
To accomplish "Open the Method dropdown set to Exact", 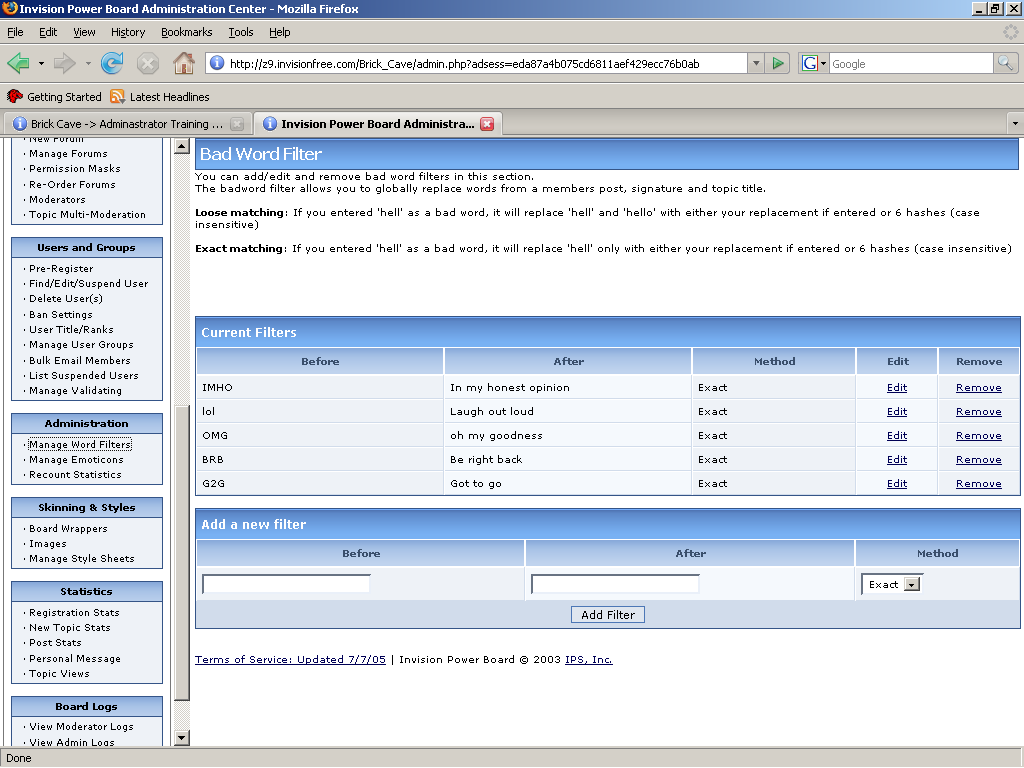I will coord(891,584).
